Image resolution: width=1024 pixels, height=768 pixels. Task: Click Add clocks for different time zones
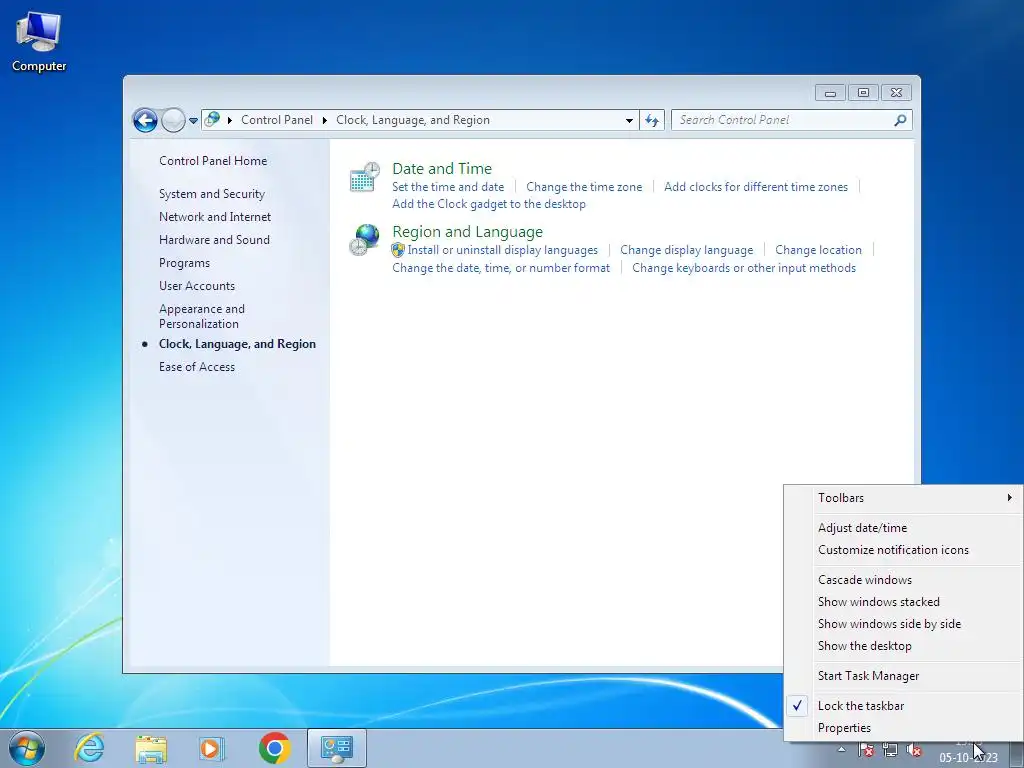pyautogui.click(x=756, y=187)
